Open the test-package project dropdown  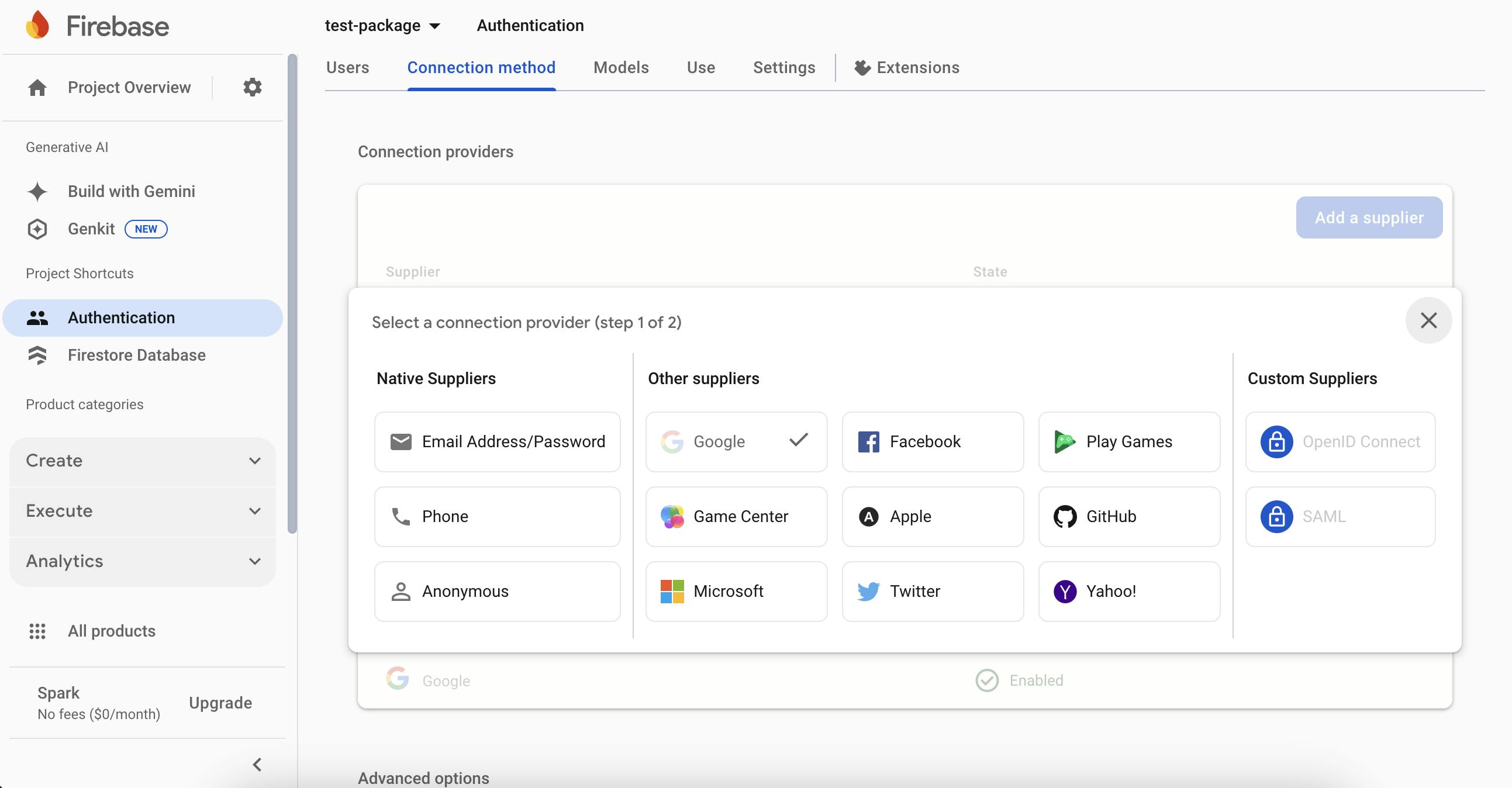click(383, 25)
